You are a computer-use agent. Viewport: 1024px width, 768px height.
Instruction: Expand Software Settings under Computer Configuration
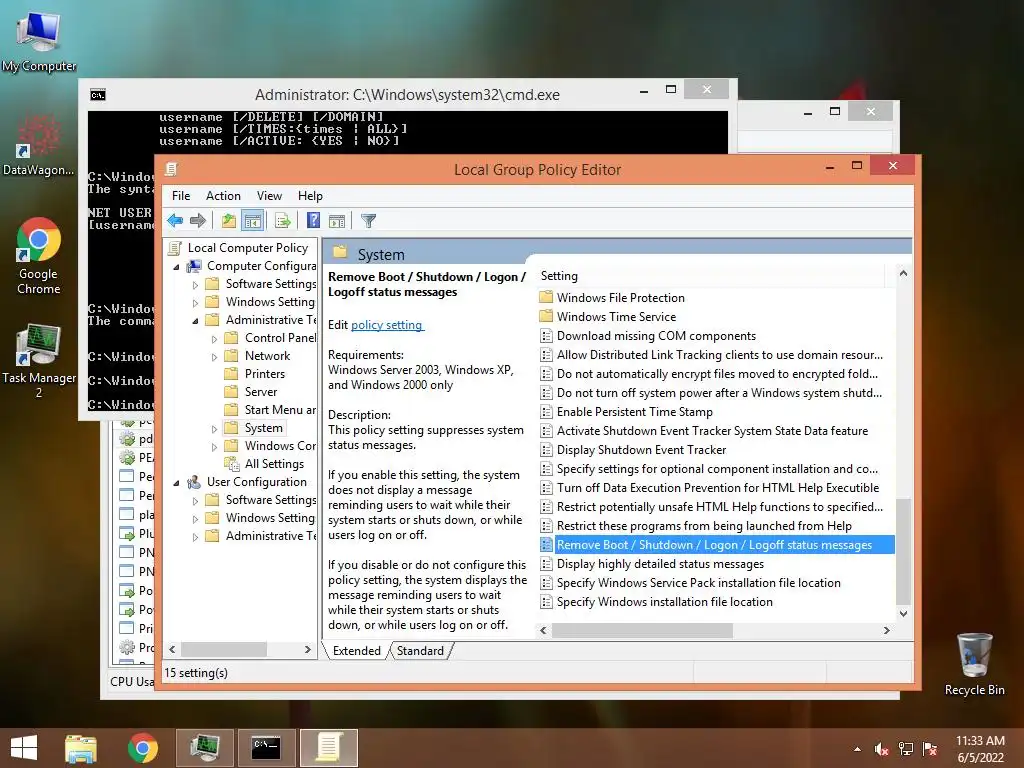(x=195, y=285)
